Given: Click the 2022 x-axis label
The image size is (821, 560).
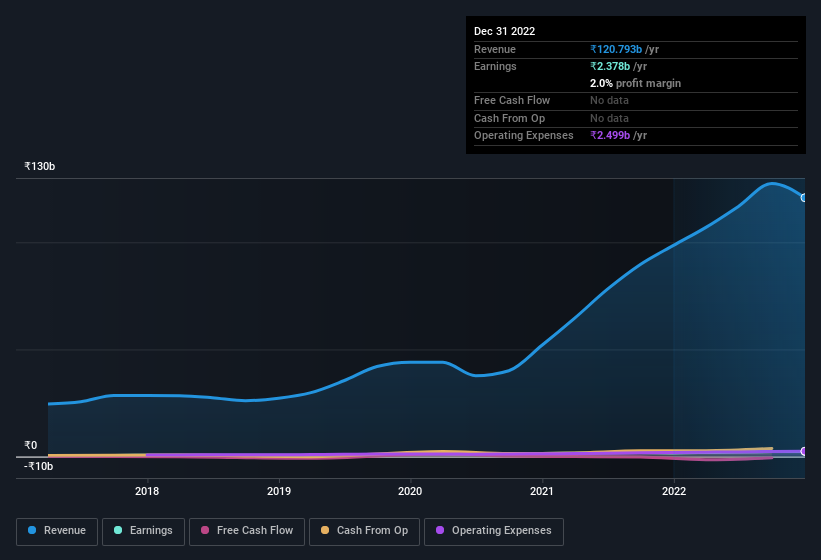Looking at the screenshot, I should pos(674,491).
